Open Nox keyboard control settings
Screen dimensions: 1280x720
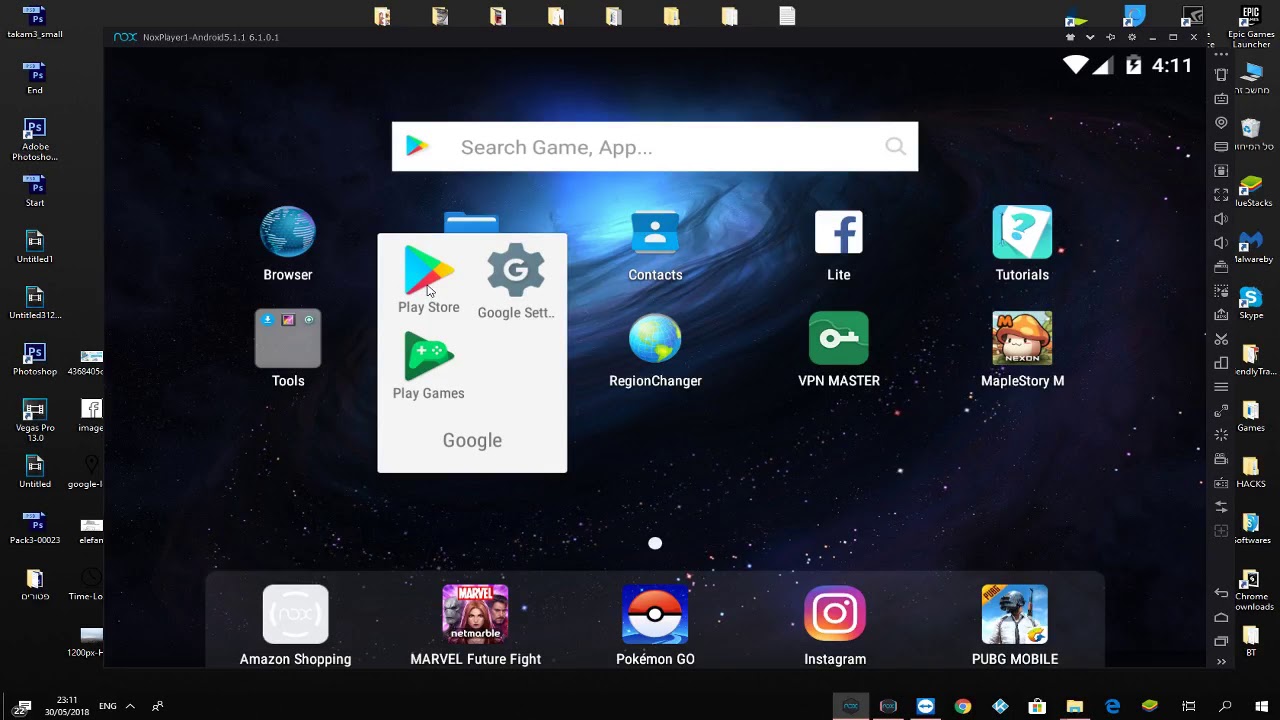(x=1221, y=99)
